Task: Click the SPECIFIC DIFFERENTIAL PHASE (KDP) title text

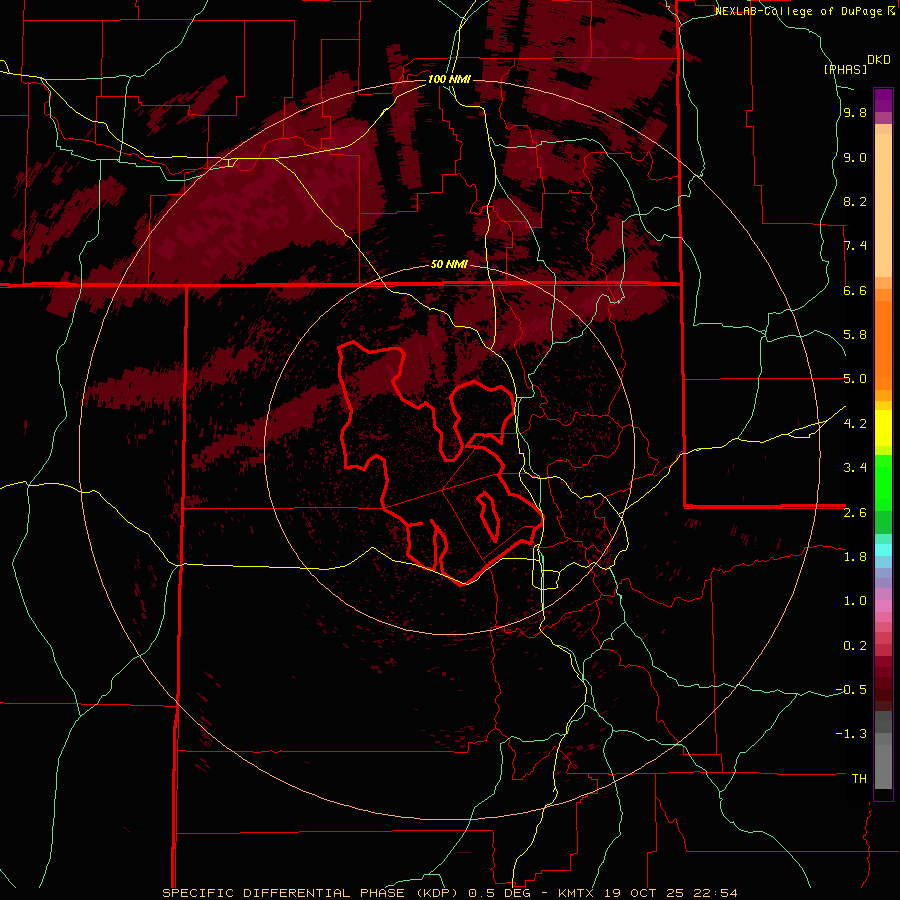Action: [313, 893]
